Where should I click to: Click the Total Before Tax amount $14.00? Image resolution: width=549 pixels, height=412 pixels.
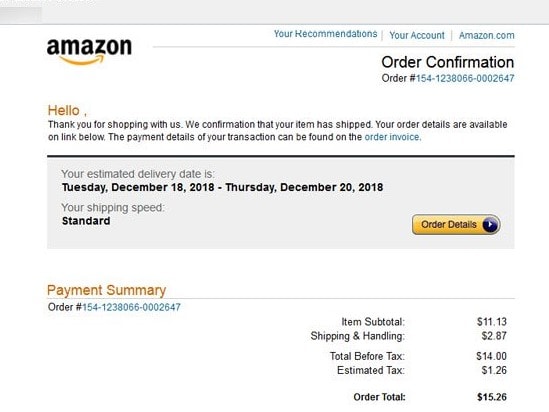coord(491,356)
